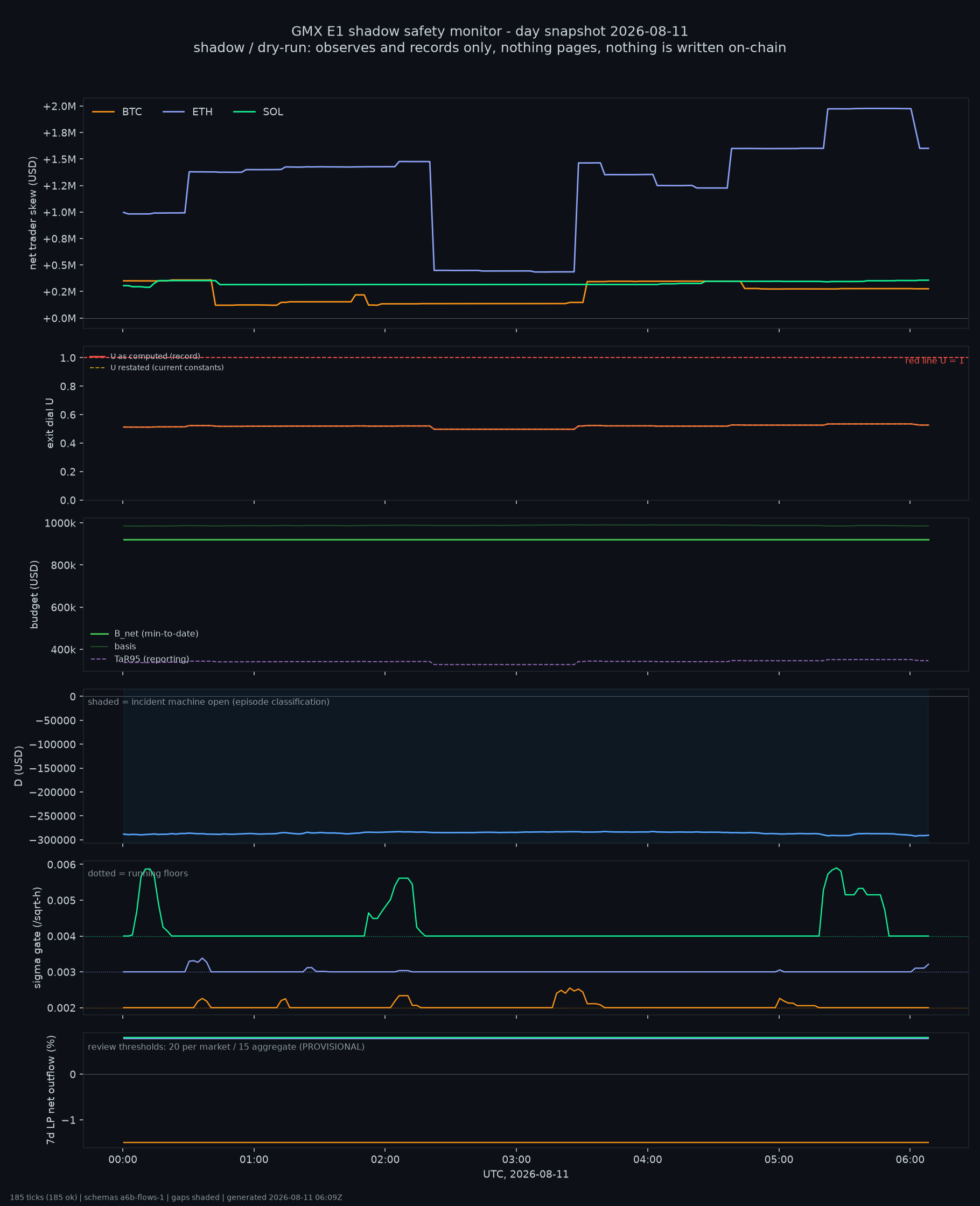The width and height of the screenshot is (980, 1206).
Task: Click the 'budget (USD)' axis label
Action: [34, 594]
